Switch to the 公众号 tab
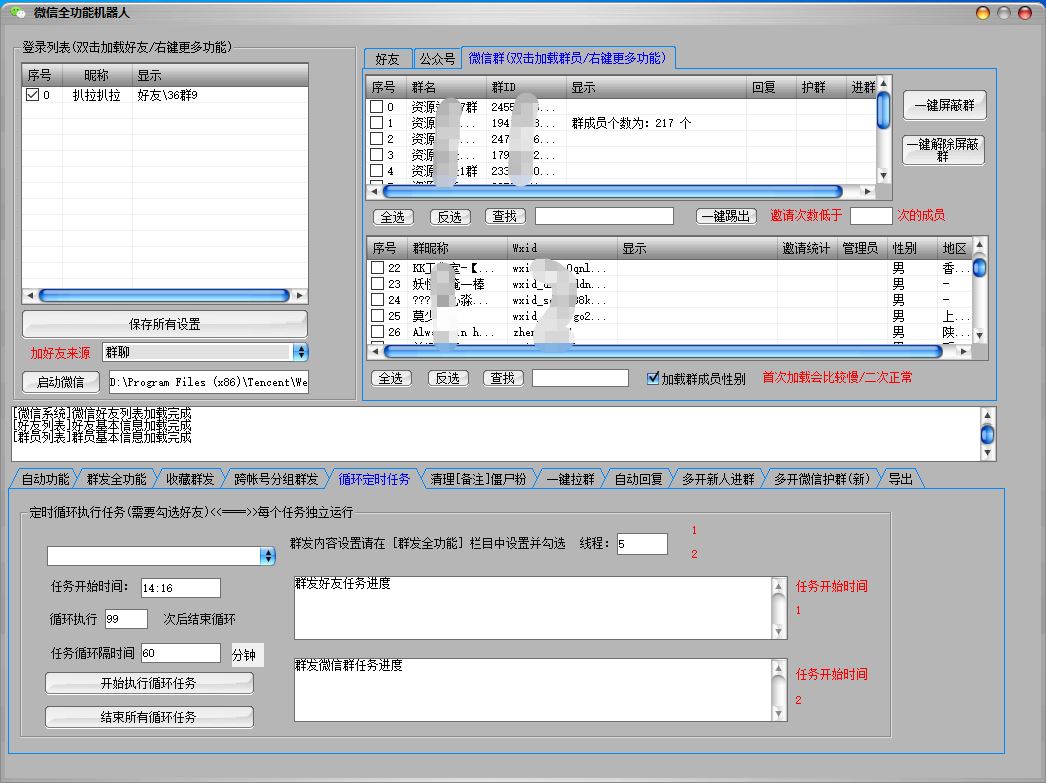1046x783 pixels. point(437,59)
